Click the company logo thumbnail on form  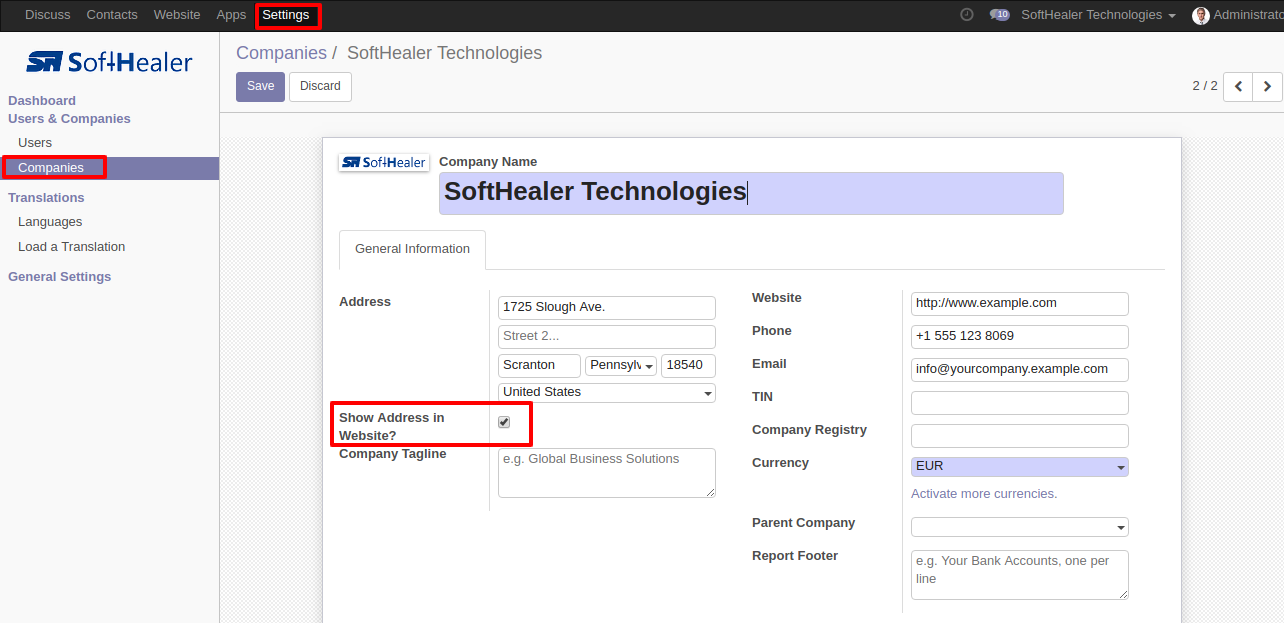point(383,162)
